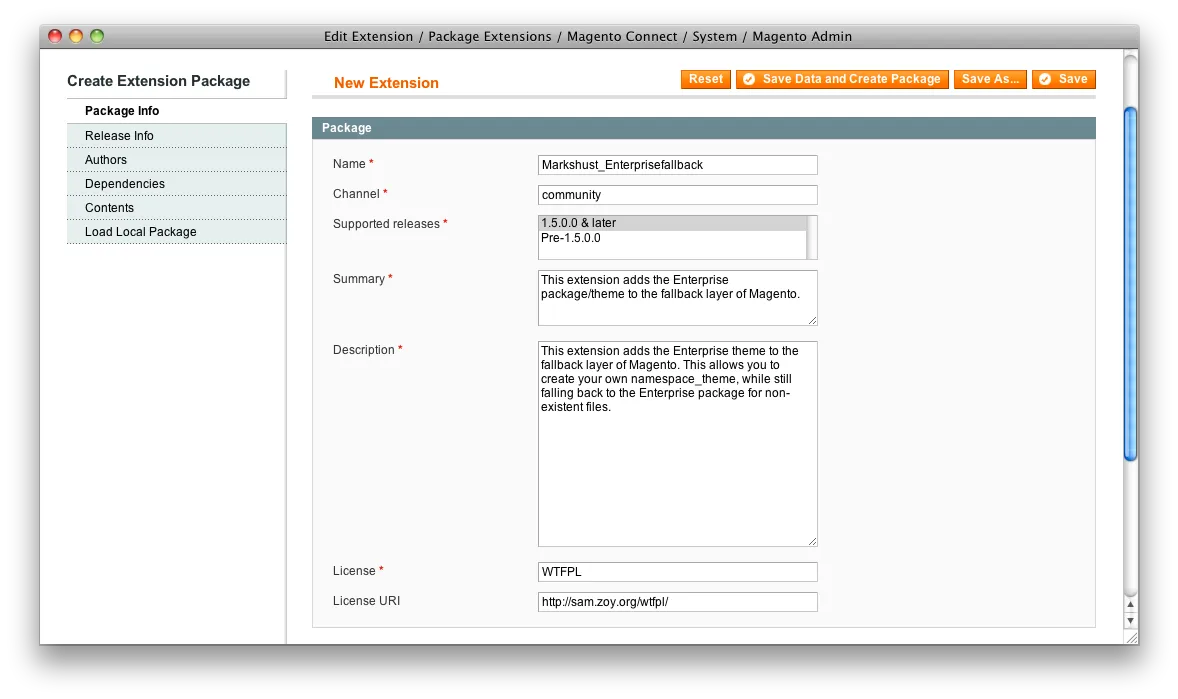
Task: Select the Load Local Package tab
Action: (140, 232)
